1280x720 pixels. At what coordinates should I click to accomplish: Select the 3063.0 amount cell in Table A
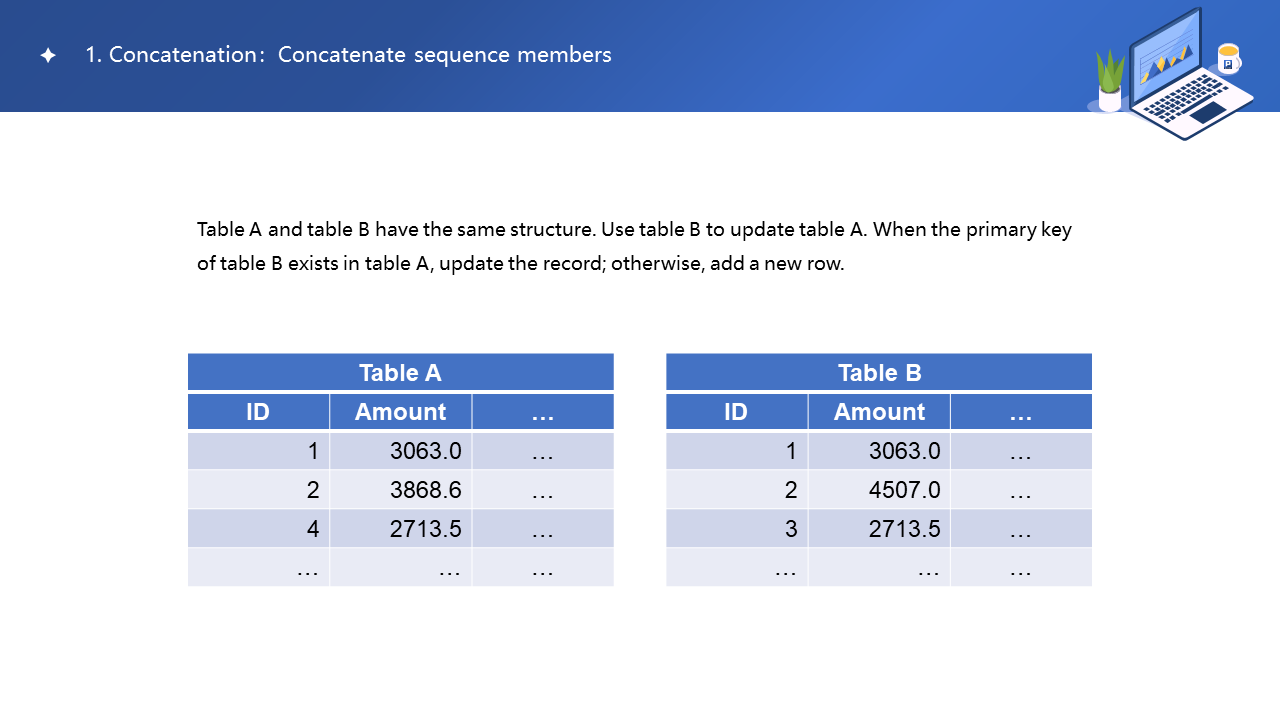[x=400, y=451]
